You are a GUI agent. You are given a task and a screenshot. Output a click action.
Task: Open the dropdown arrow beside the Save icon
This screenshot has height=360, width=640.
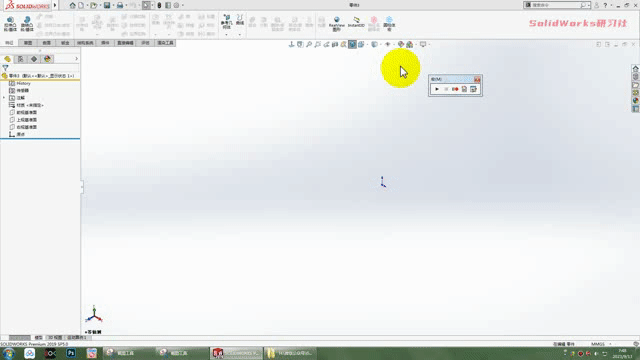coord(113,5)
